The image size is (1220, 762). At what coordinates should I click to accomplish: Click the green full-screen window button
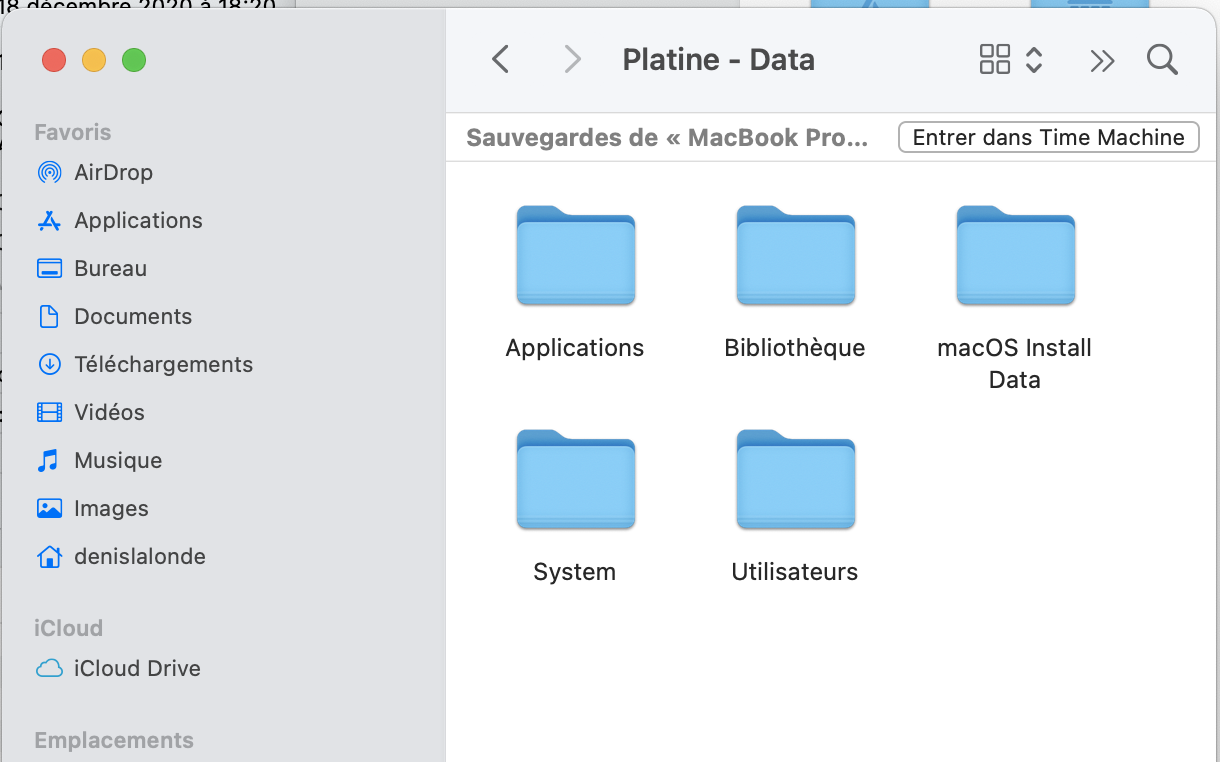[134, 60]
